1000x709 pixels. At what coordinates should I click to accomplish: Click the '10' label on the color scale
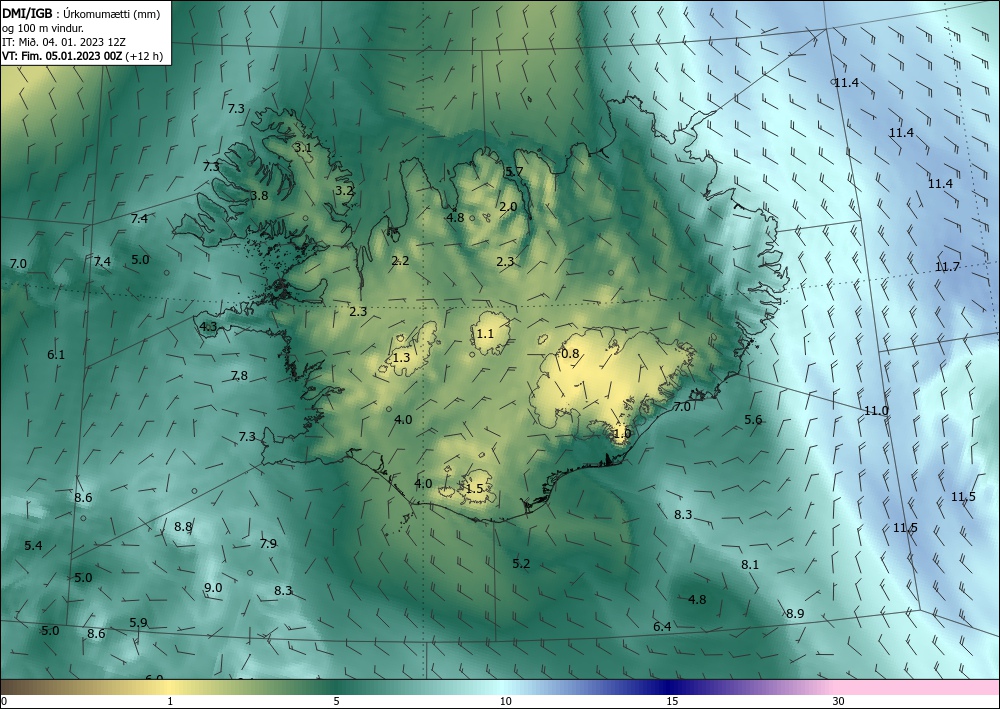505,701
